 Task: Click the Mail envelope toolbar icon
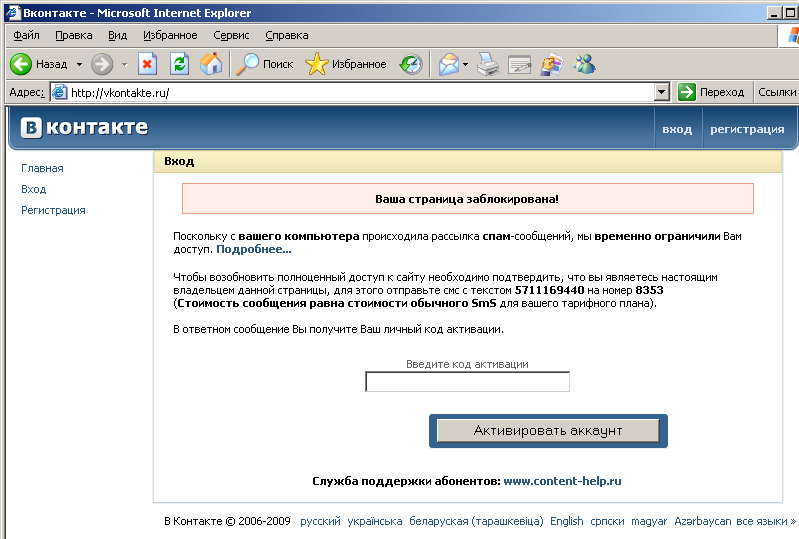click(x=449, y=64)
